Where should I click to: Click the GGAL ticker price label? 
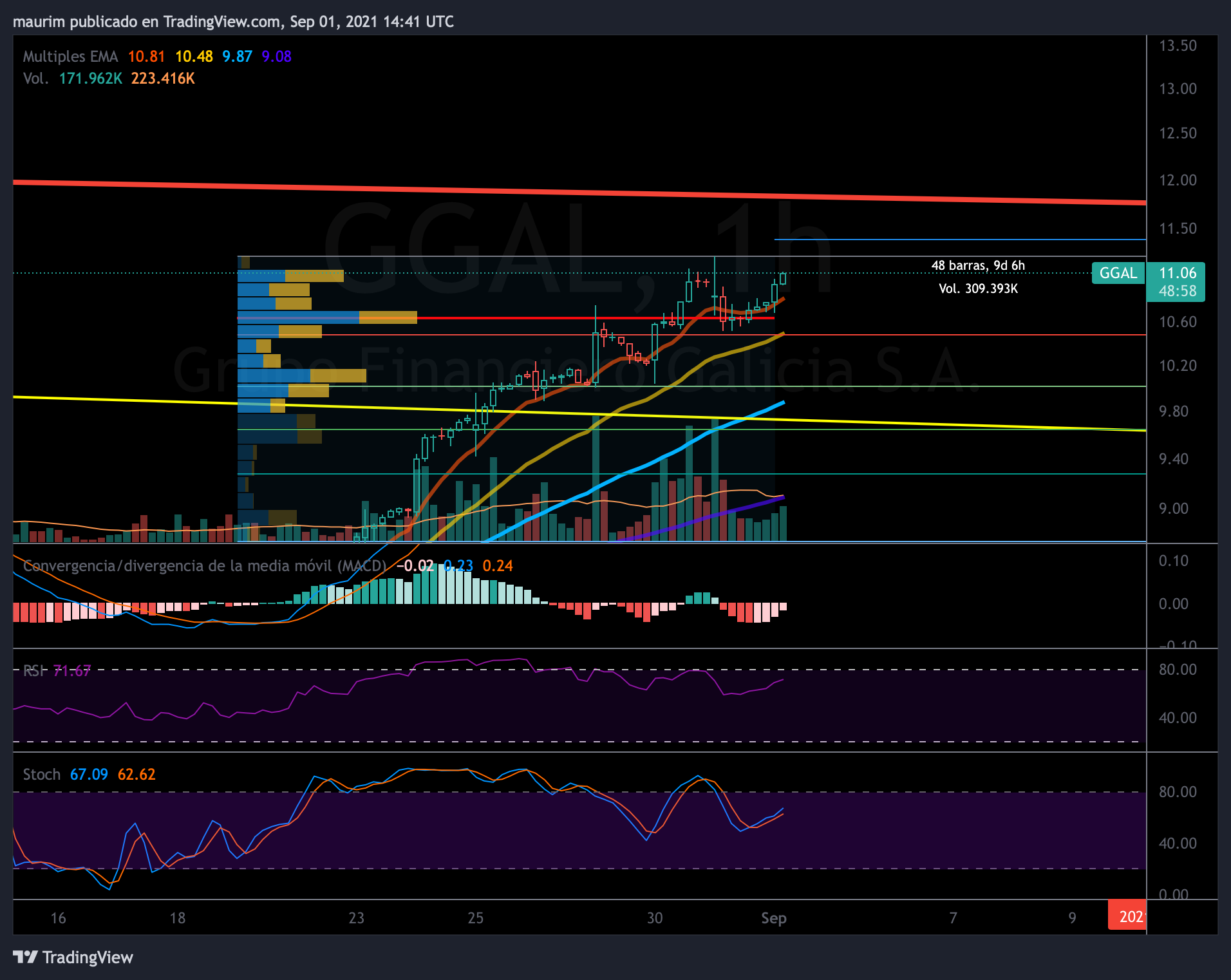pos(1118,273)
